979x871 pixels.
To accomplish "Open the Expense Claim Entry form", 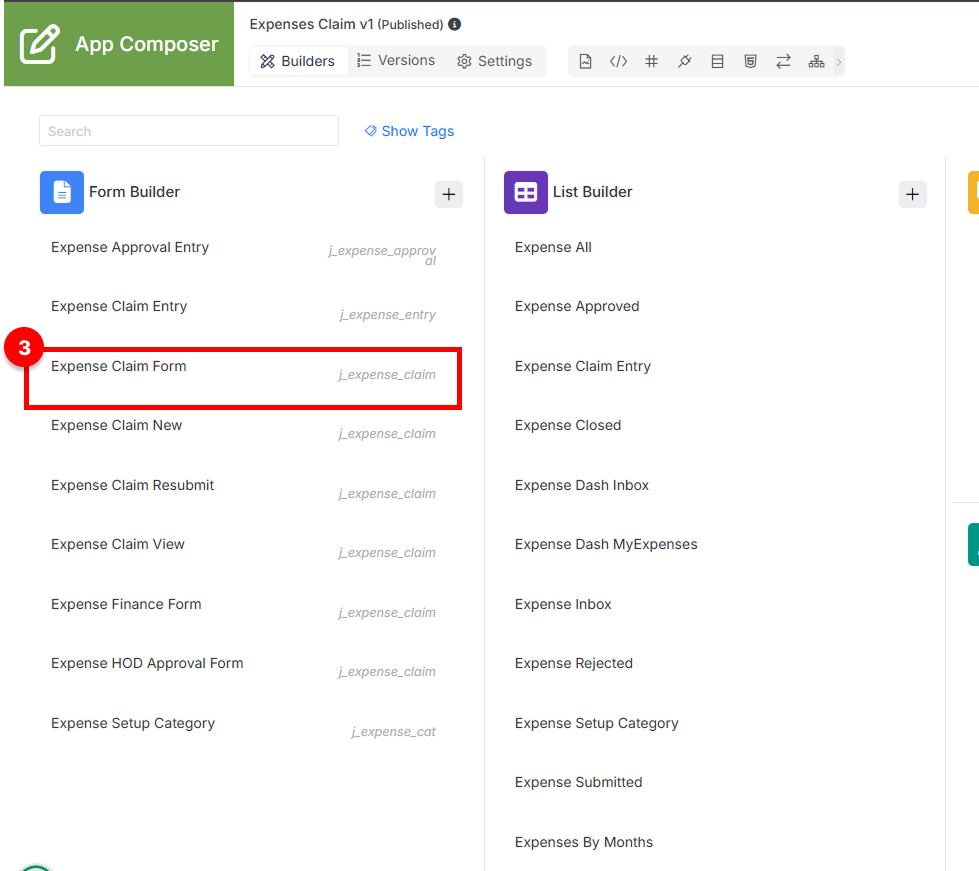I will click(x=119, y=307).
